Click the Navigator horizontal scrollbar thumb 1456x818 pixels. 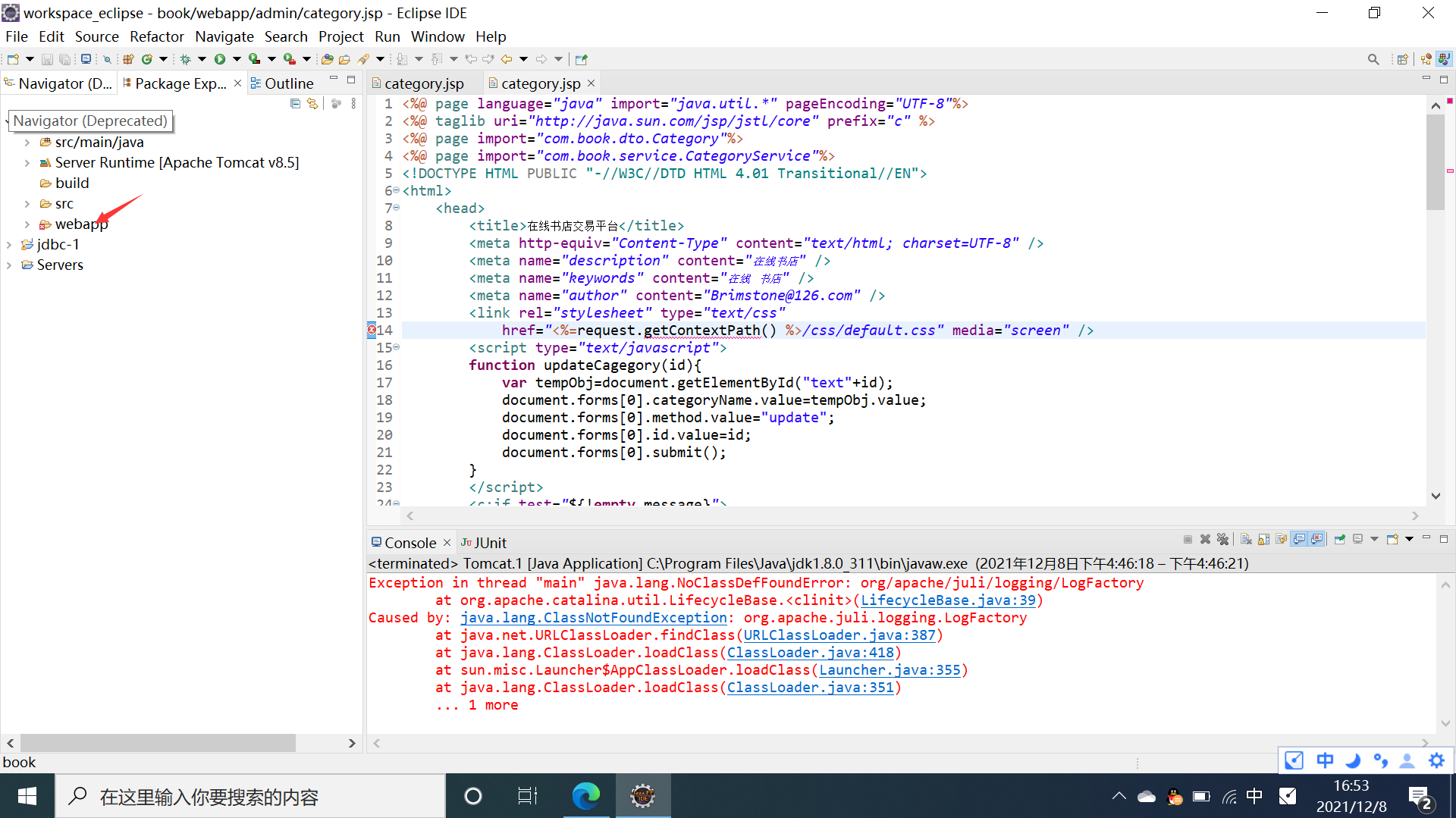158,743
